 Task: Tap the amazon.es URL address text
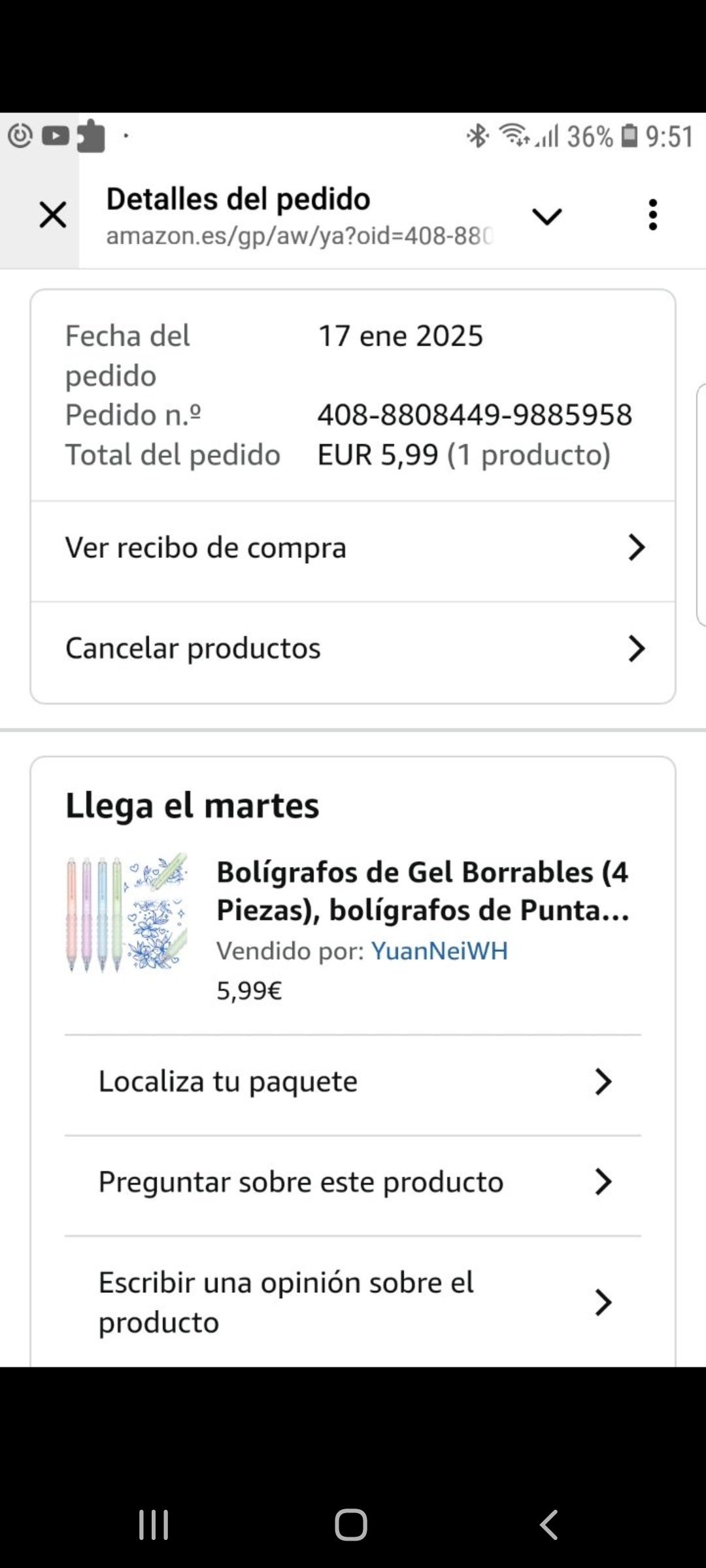299,236
